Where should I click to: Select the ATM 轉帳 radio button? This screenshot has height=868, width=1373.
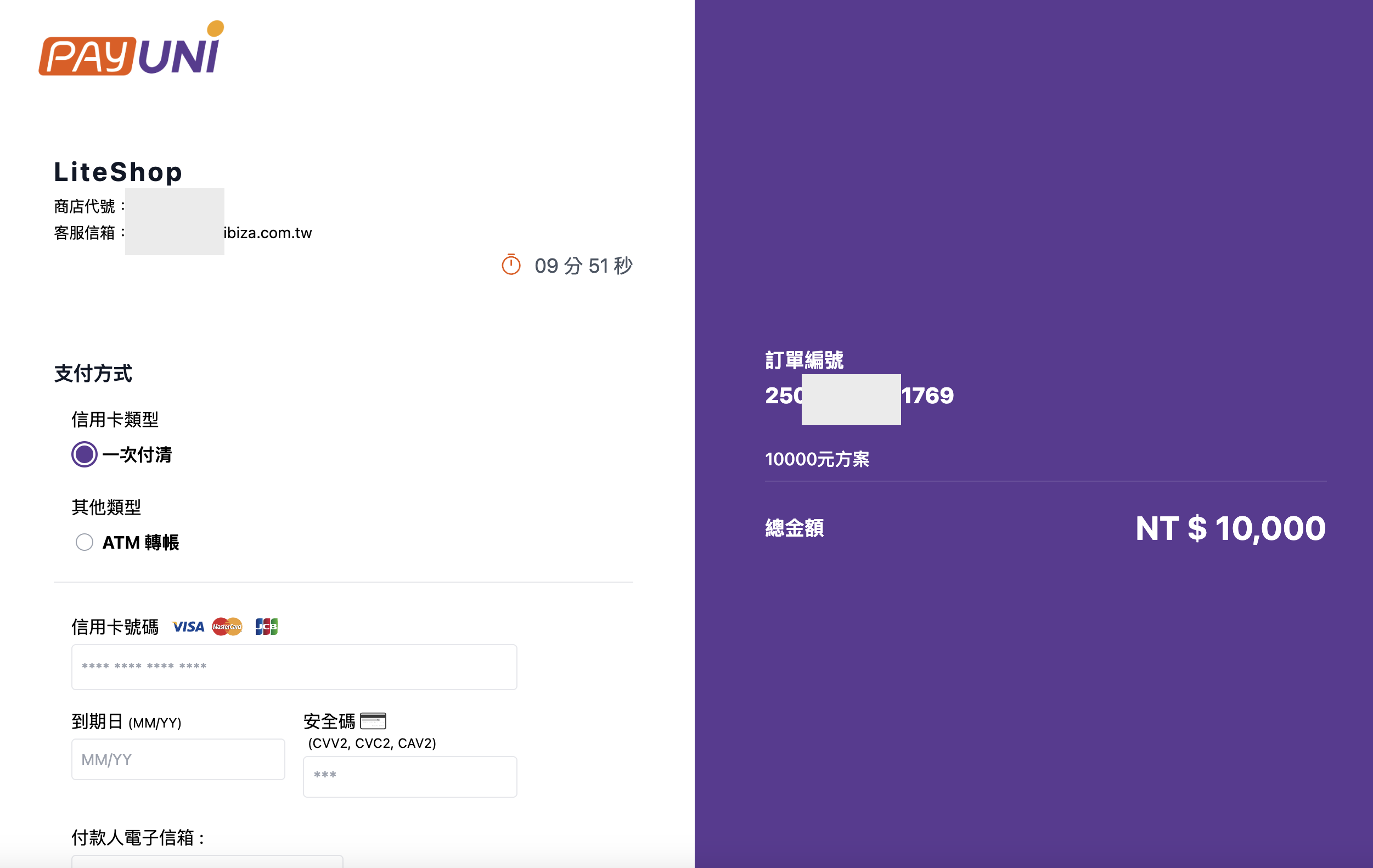coord(85,542)
